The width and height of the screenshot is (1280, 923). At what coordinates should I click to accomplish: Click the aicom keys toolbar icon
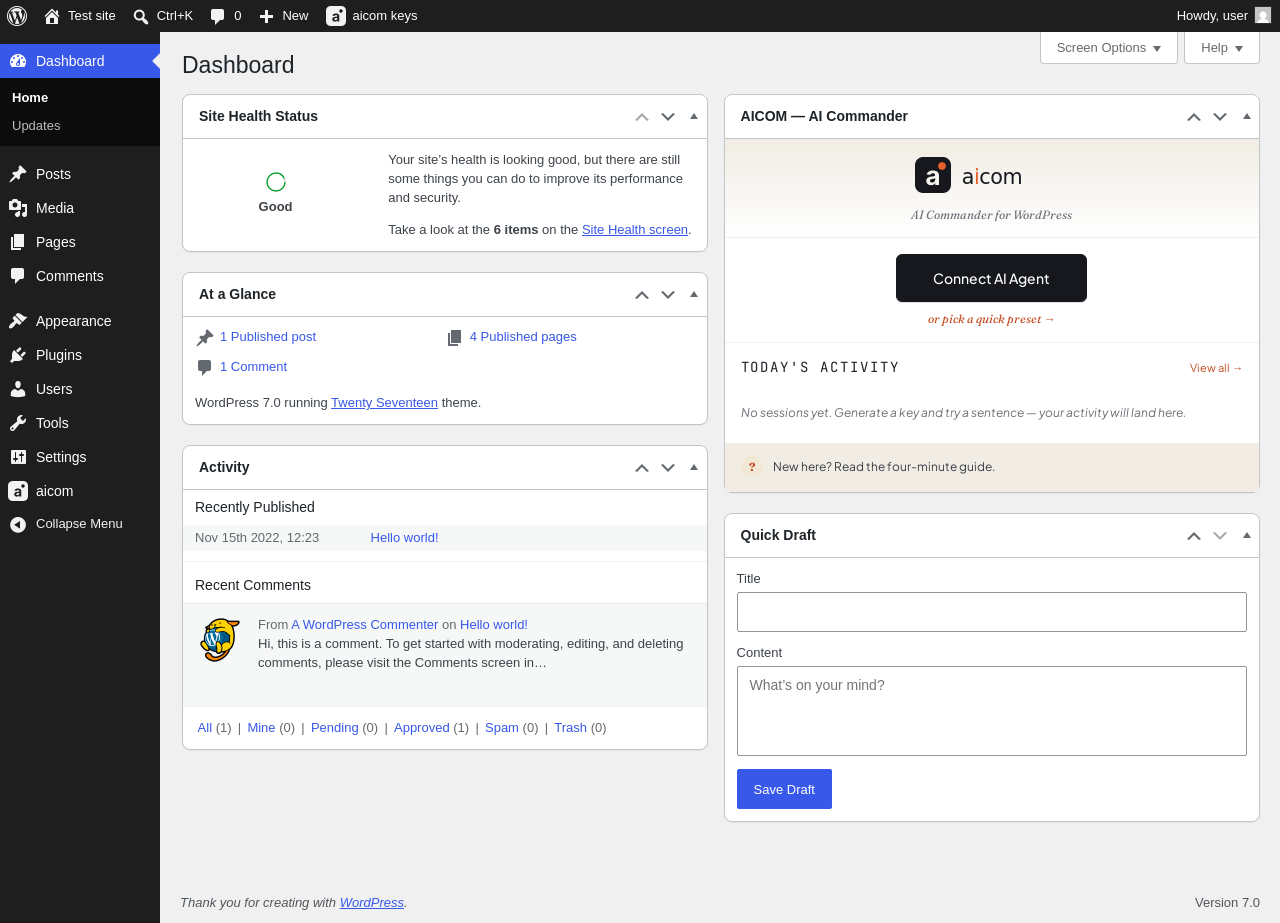pos(336,16)
